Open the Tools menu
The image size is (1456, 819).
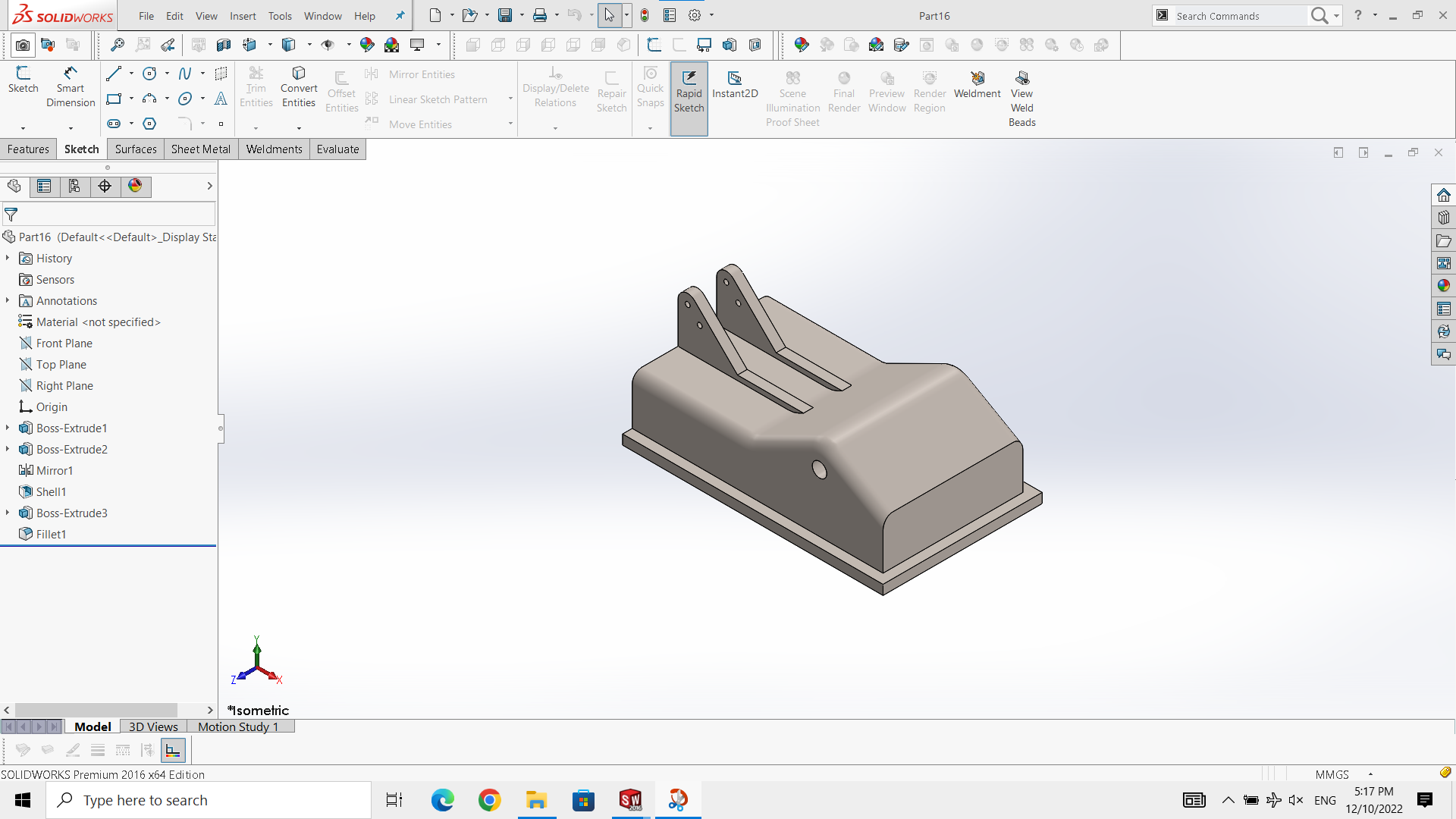pos(280,16)
